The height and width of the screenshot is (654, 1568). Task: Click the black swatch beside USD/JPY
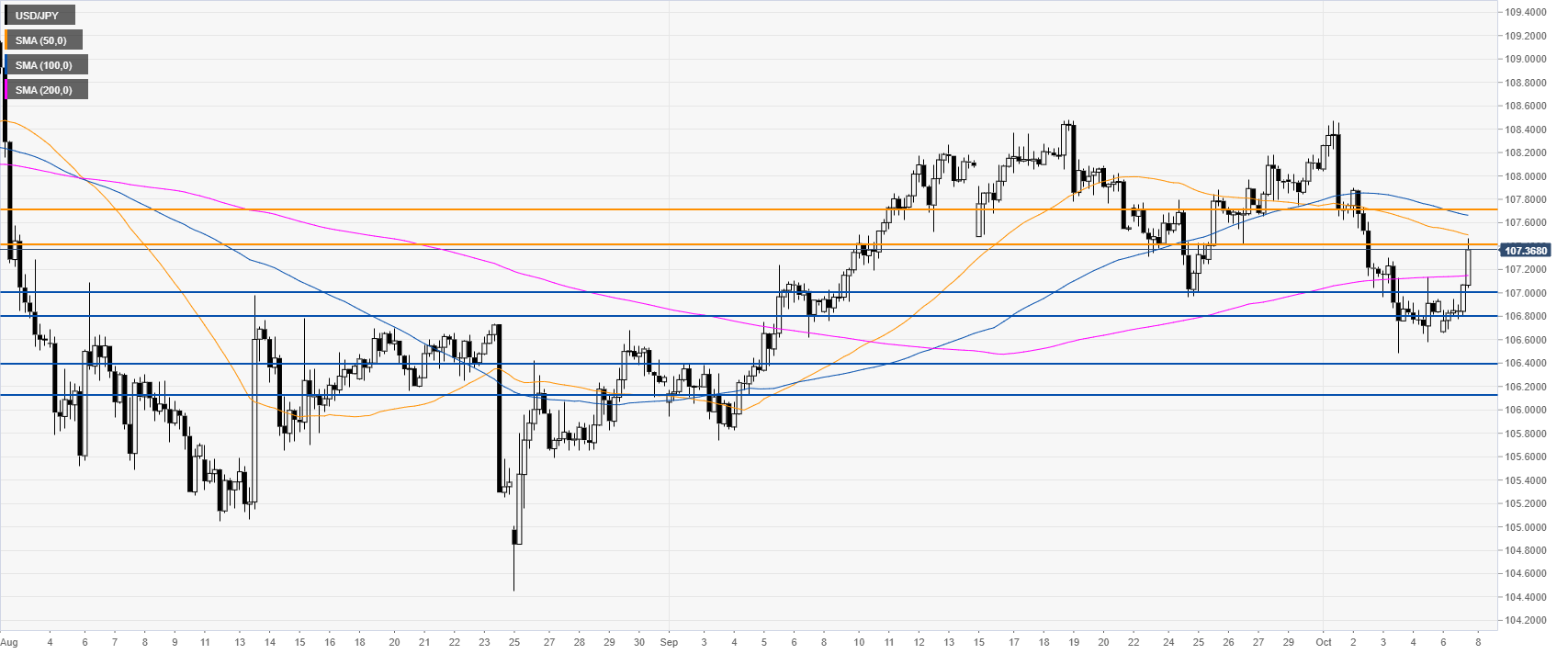[6, 16]
